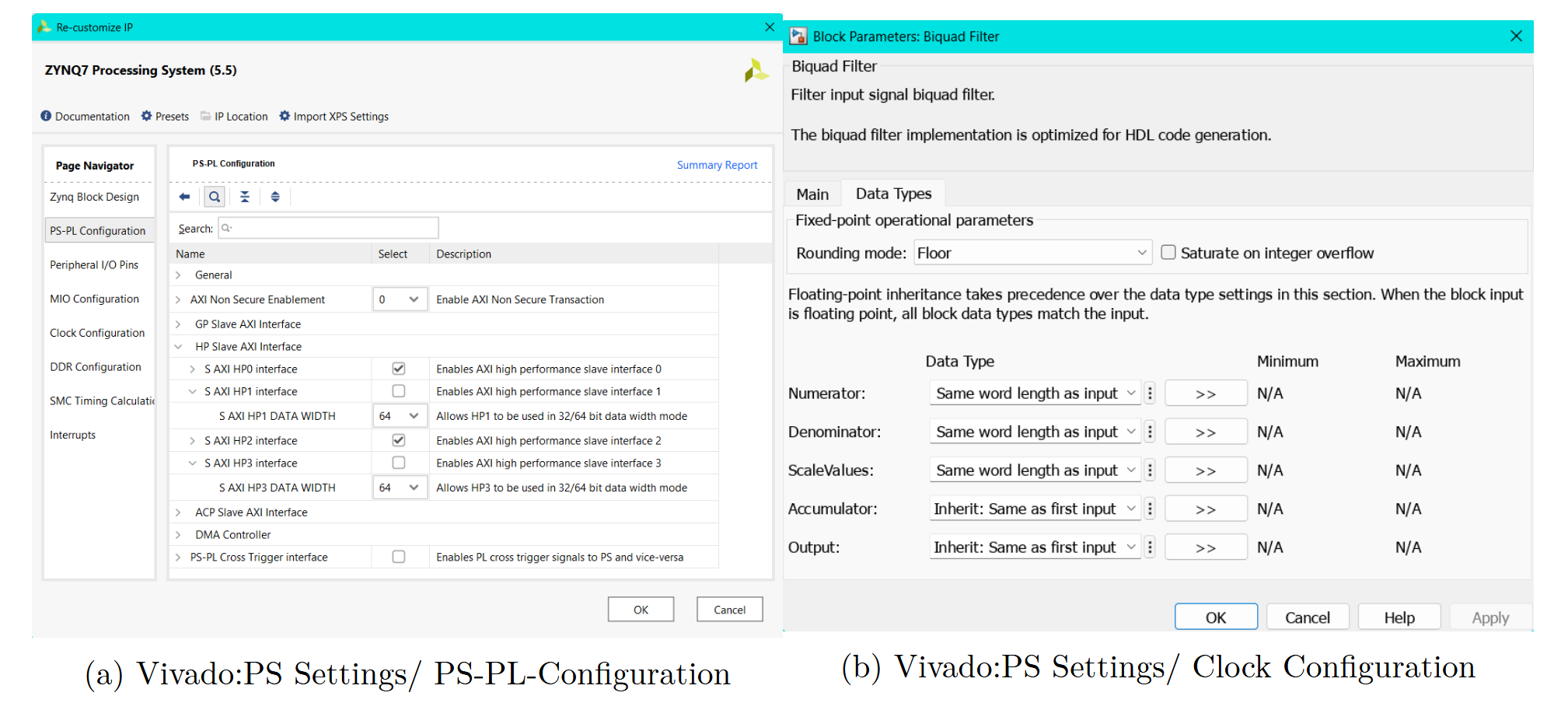1568x717 pixels.
Task: Select Interrupts page in navigator
Action: point(73,435)
